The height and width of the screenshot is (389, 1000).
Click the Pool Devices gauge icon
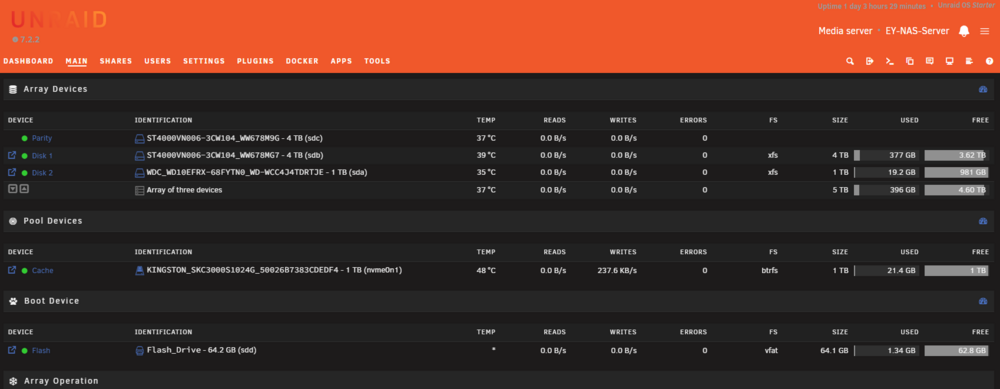point(983,221)
